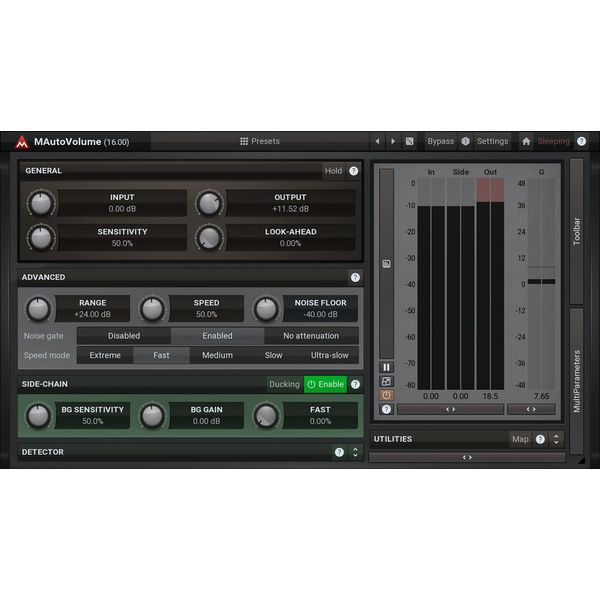Click the level meters width expander bar
Screen dimensions: 600x600
(x=450, y=409)
